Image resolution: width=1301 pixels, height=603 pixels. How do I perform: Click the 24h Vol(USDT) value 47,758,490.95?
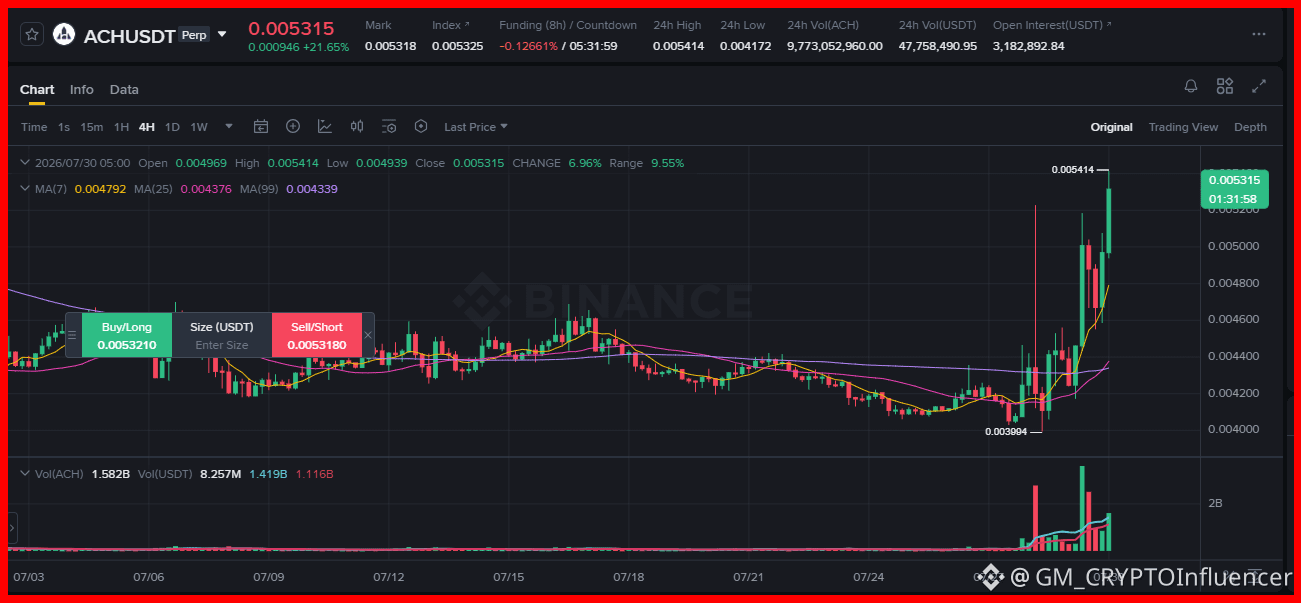(938, 46)
